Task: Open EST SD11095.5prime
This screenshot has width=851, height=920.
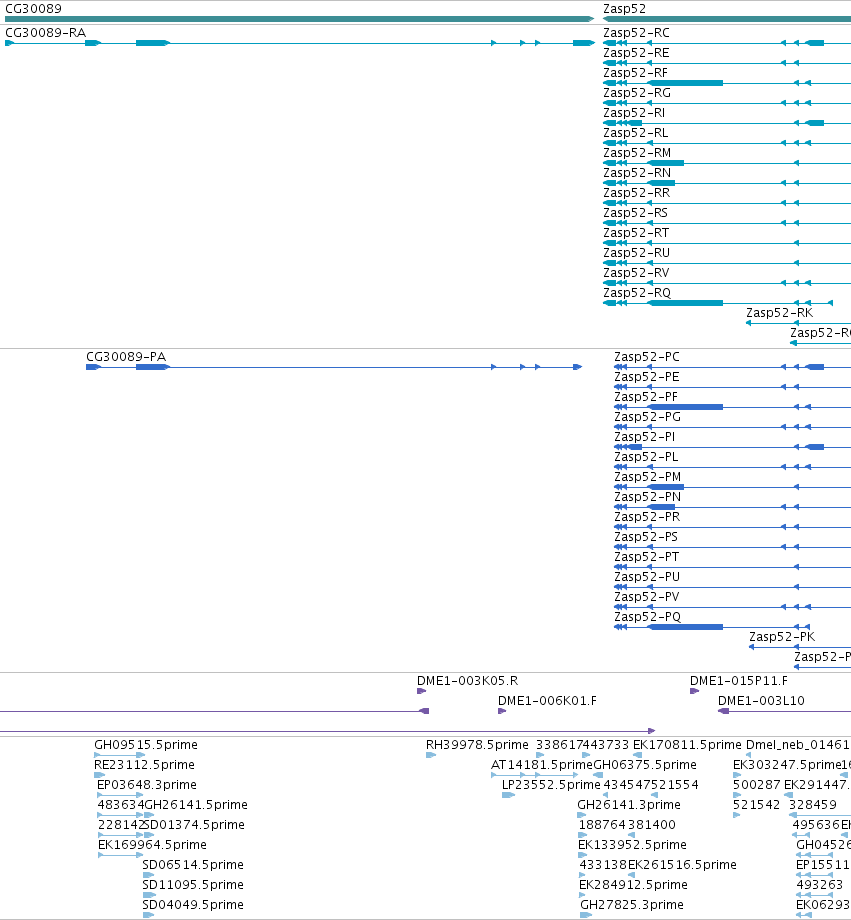Action: 193,884
